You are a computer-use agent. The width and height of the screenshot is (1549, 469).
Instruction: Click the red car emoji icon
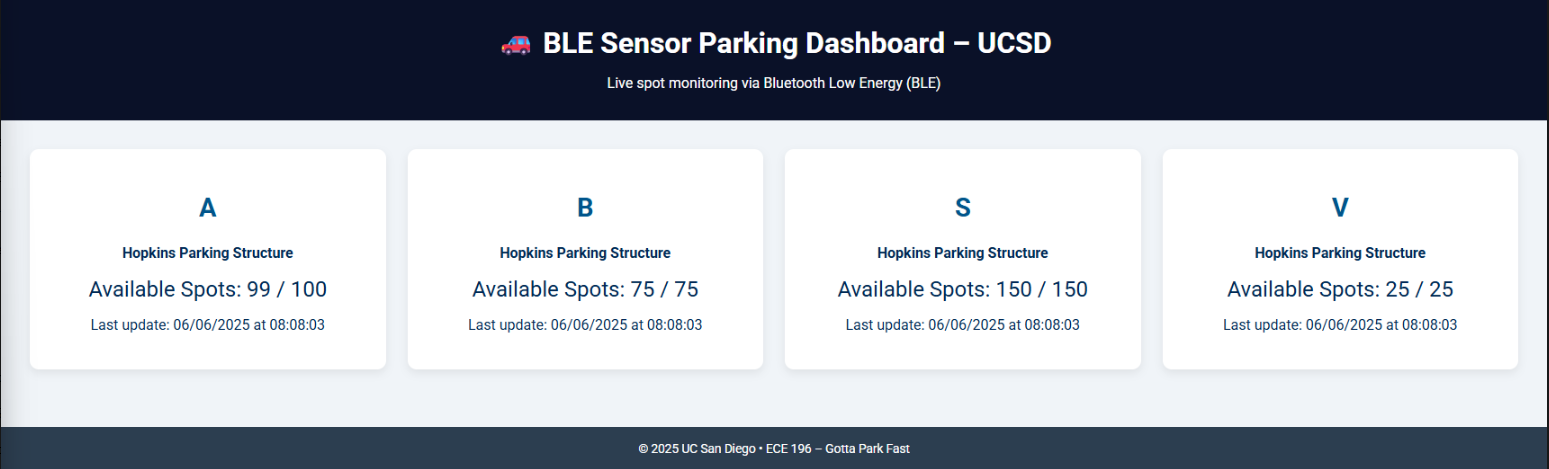[515, 44]
